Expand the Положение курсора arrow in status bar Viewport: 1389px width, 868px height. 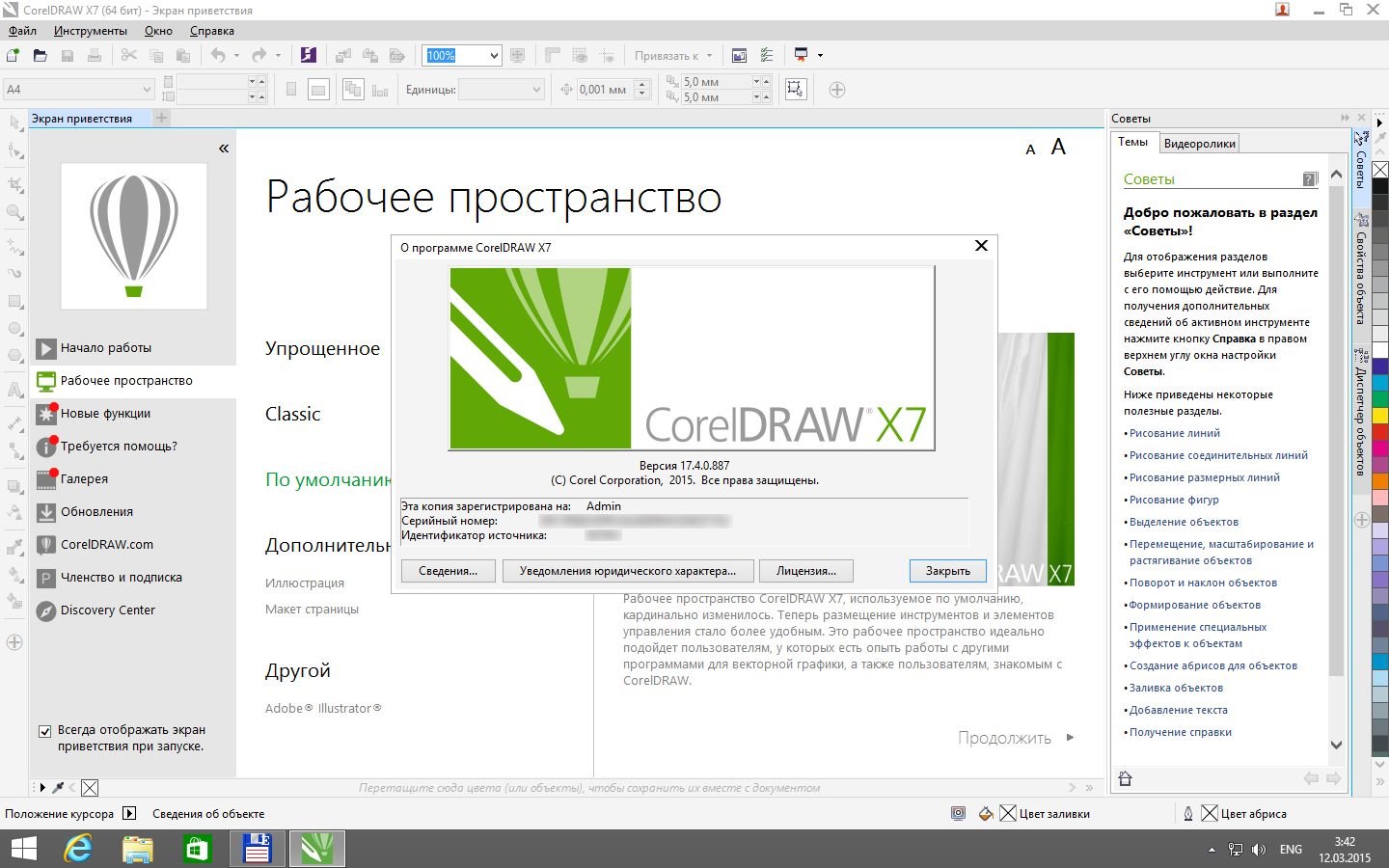coord(130,813)
